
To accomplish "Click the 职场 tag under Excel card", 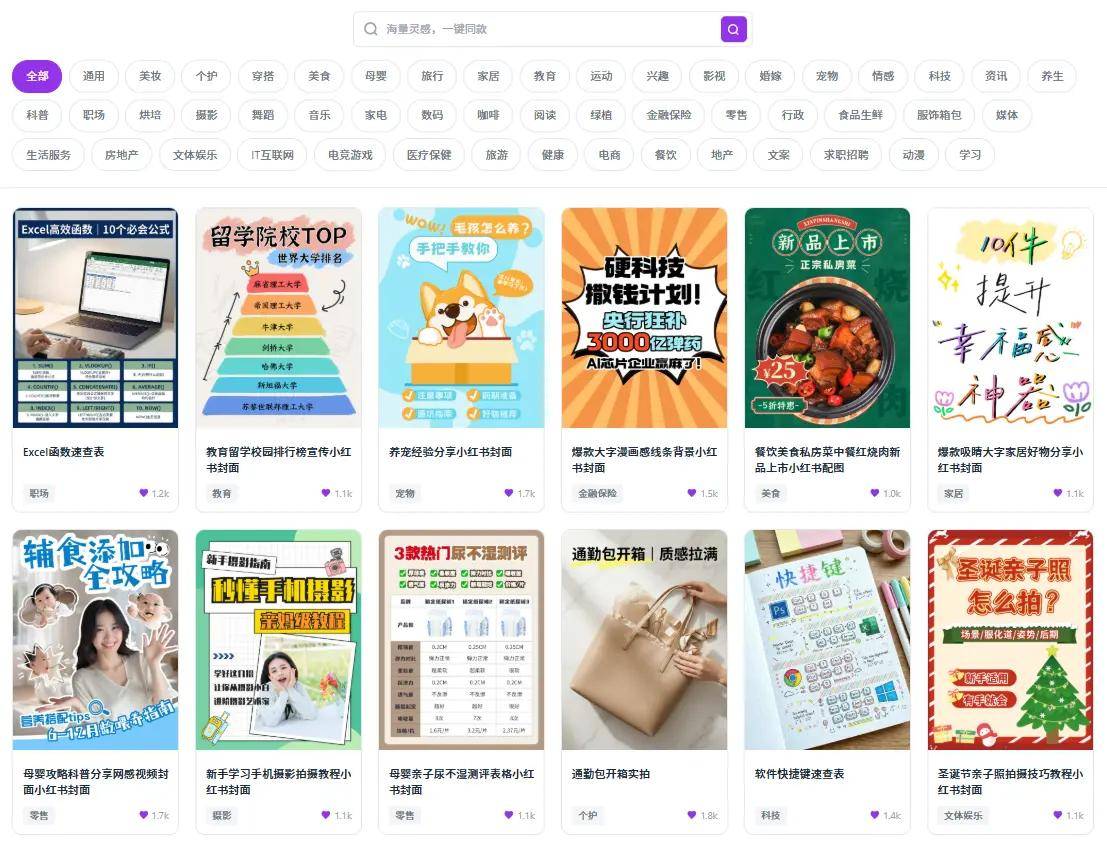I will point(39,493).
